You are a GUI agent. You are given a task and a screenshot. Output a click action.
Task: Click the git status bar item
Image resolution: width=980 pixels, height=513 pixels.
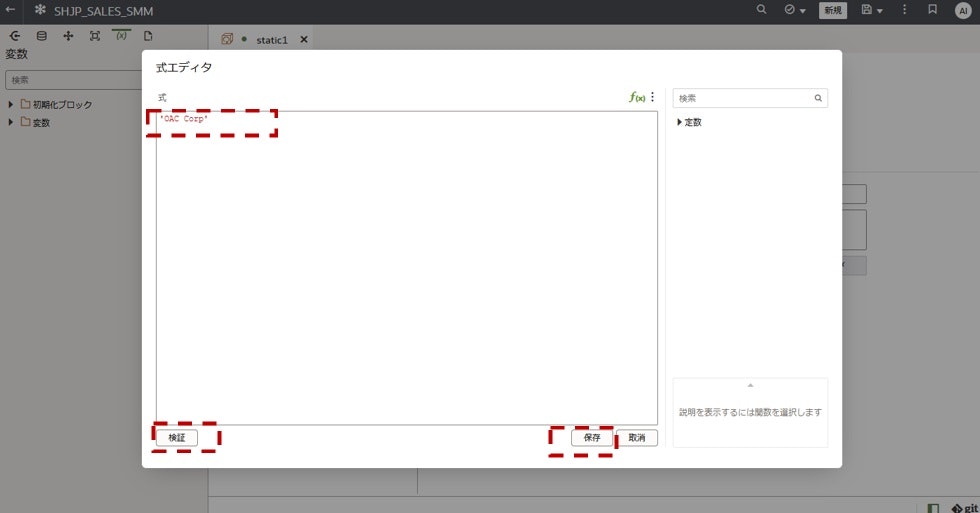point(965,508)
